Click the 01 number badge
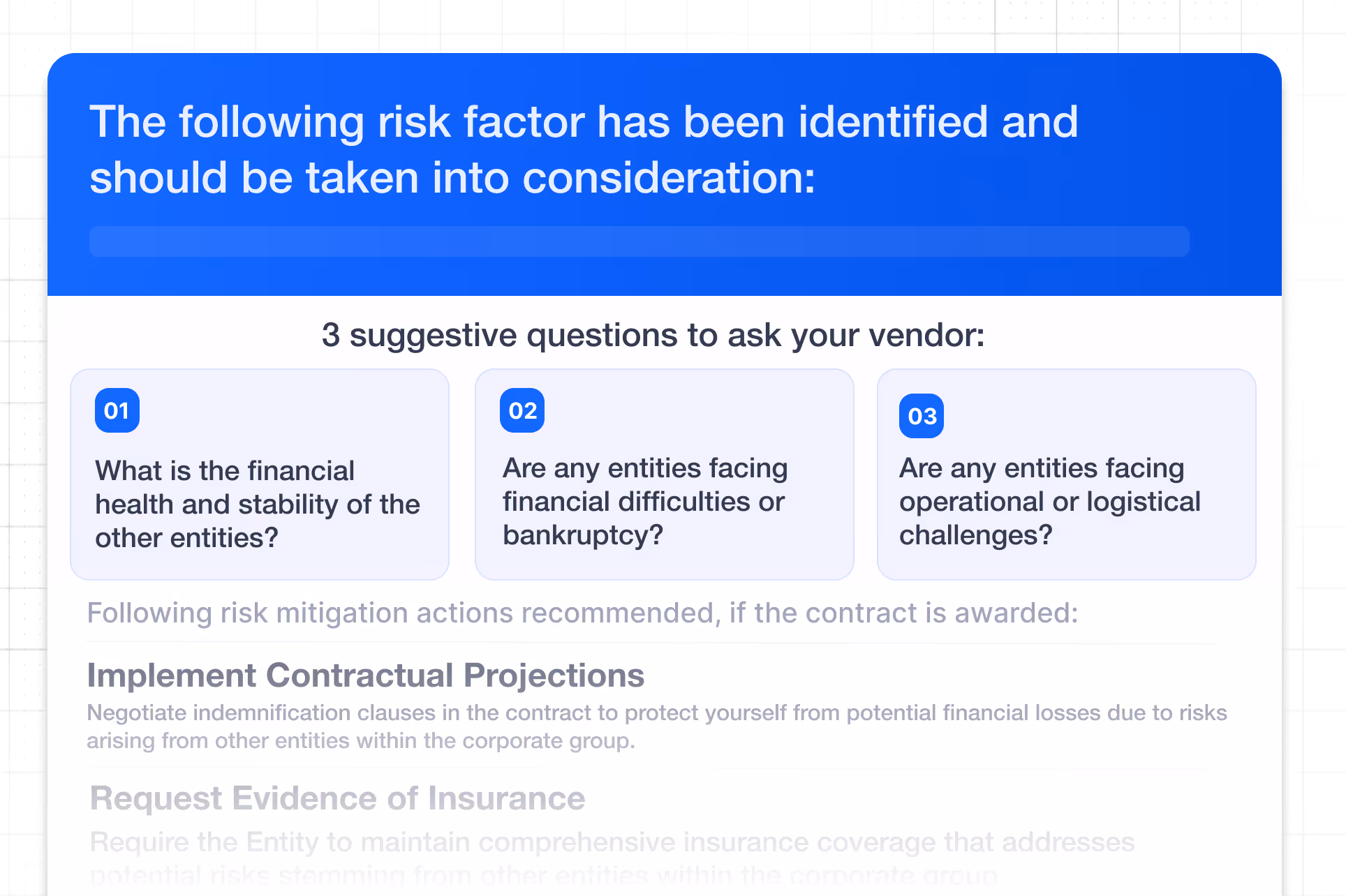The image size is (1346, 896). [117, 410]
